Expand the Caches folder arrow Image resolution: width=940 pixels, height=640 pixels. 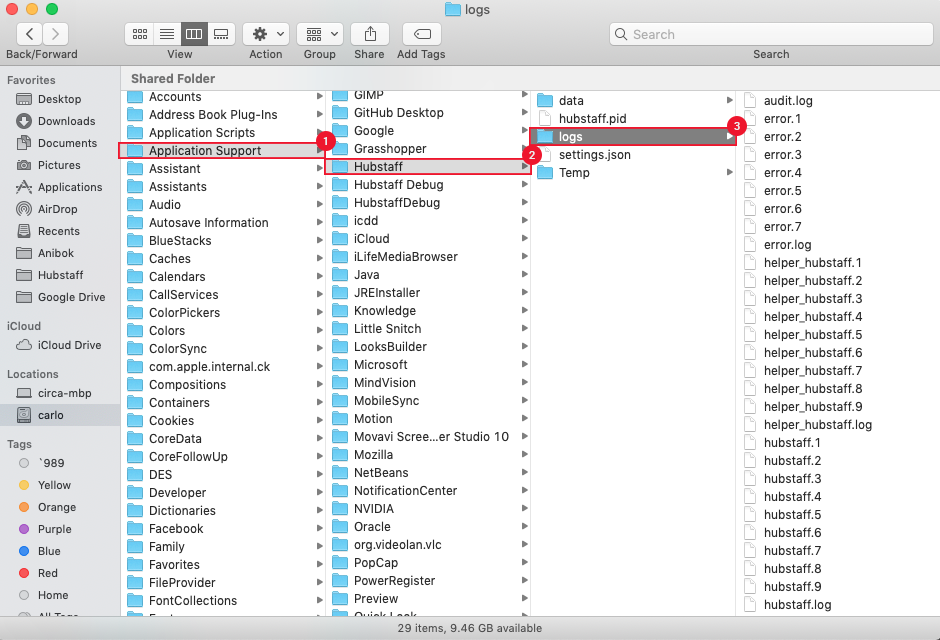320,258
